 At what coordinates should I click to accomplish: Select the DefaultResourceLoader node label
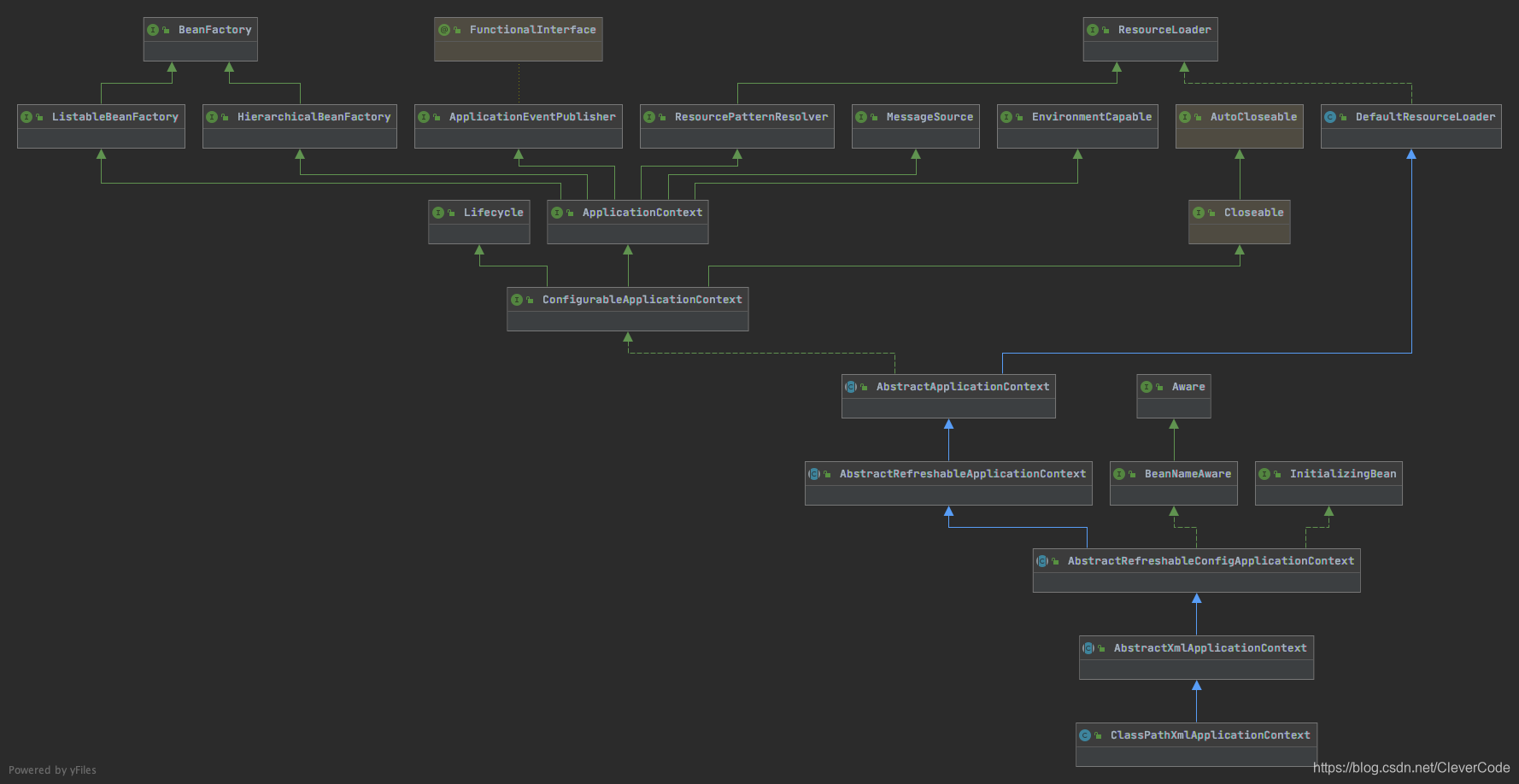(x=1426, y=117)
